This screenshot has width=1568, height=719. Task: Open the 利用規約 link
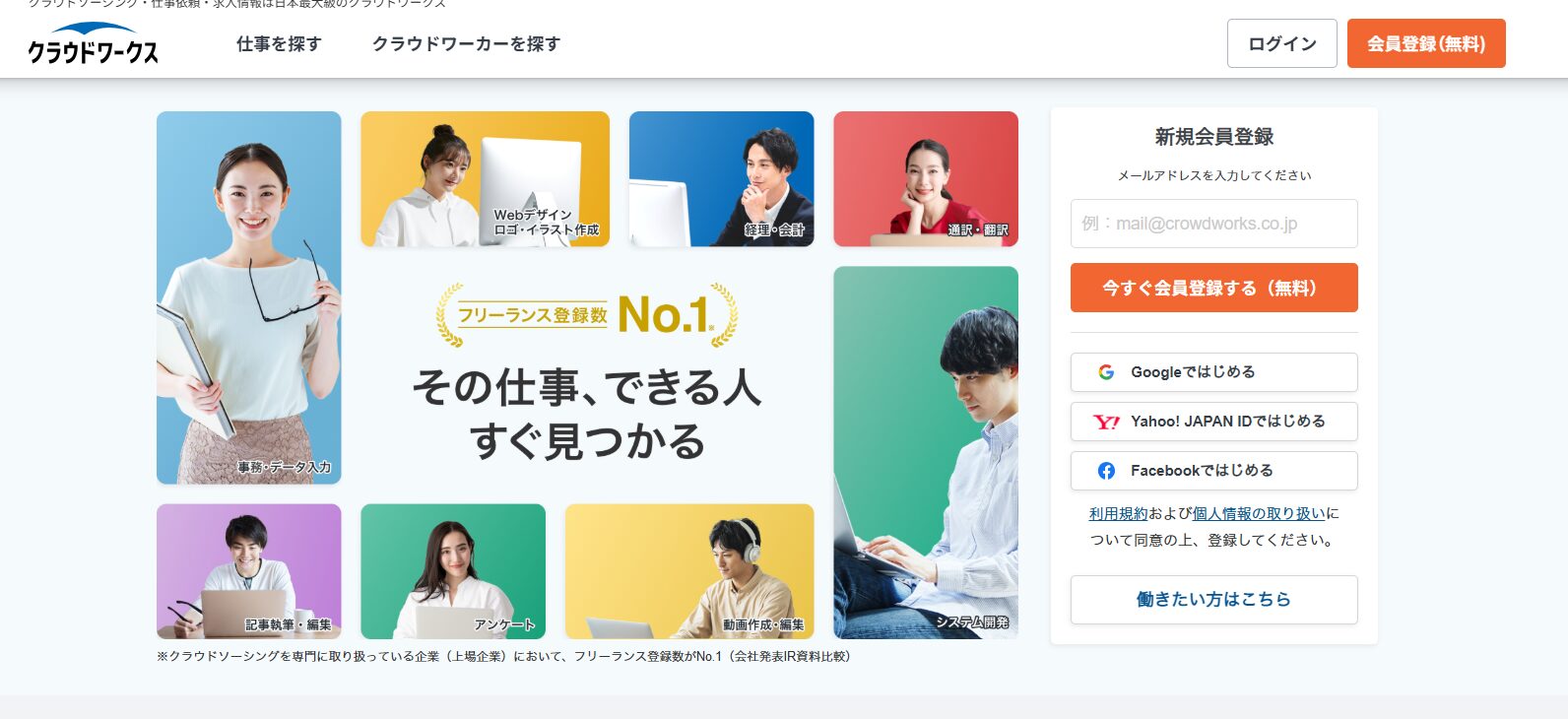(x=1118, y=513)
